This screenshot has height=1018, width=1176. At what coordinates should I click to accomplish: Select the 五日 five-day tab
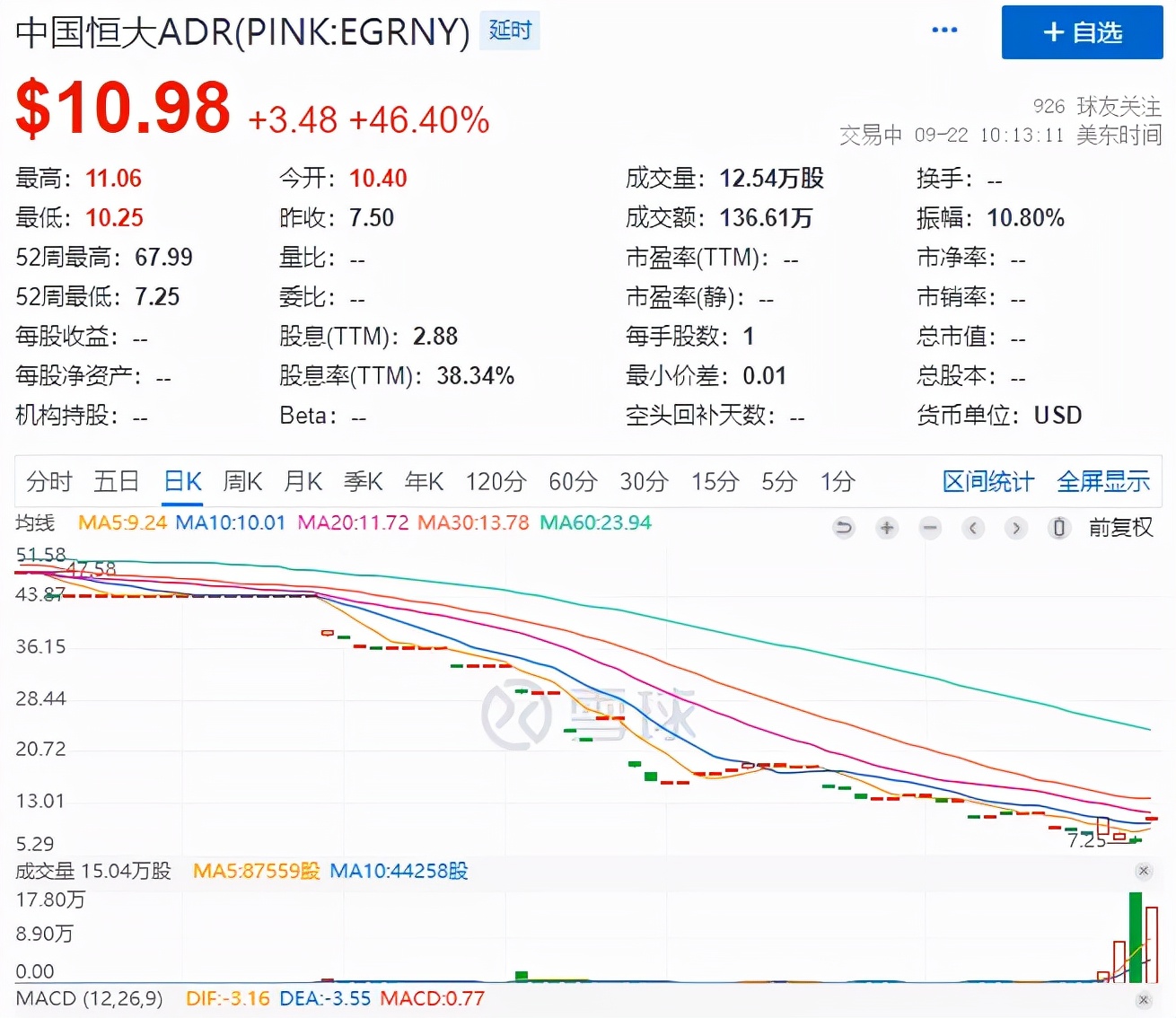[117, 482]
